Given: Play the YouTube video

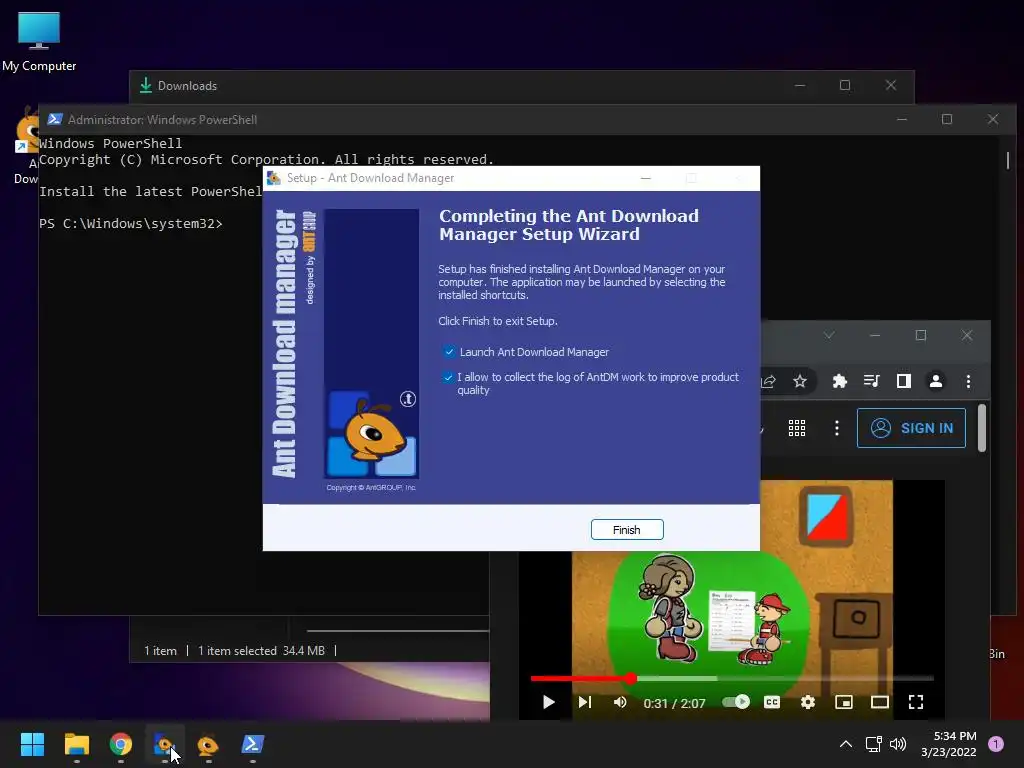Looking at the screenshot, I should pos(549,702).
